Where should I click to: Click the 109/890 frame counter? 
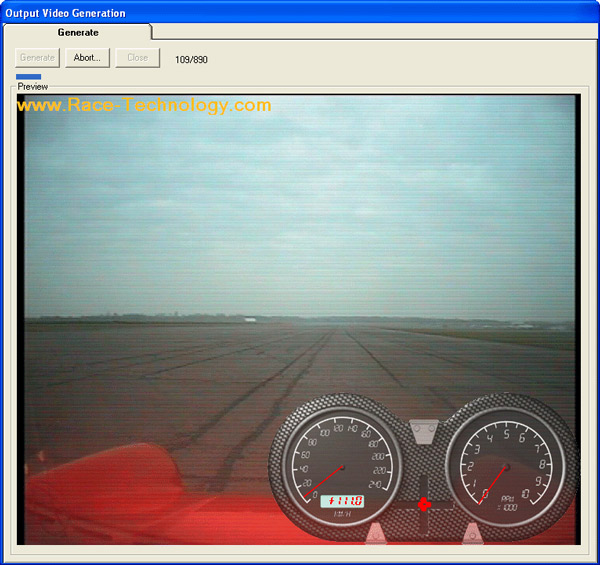pos(191,59)
